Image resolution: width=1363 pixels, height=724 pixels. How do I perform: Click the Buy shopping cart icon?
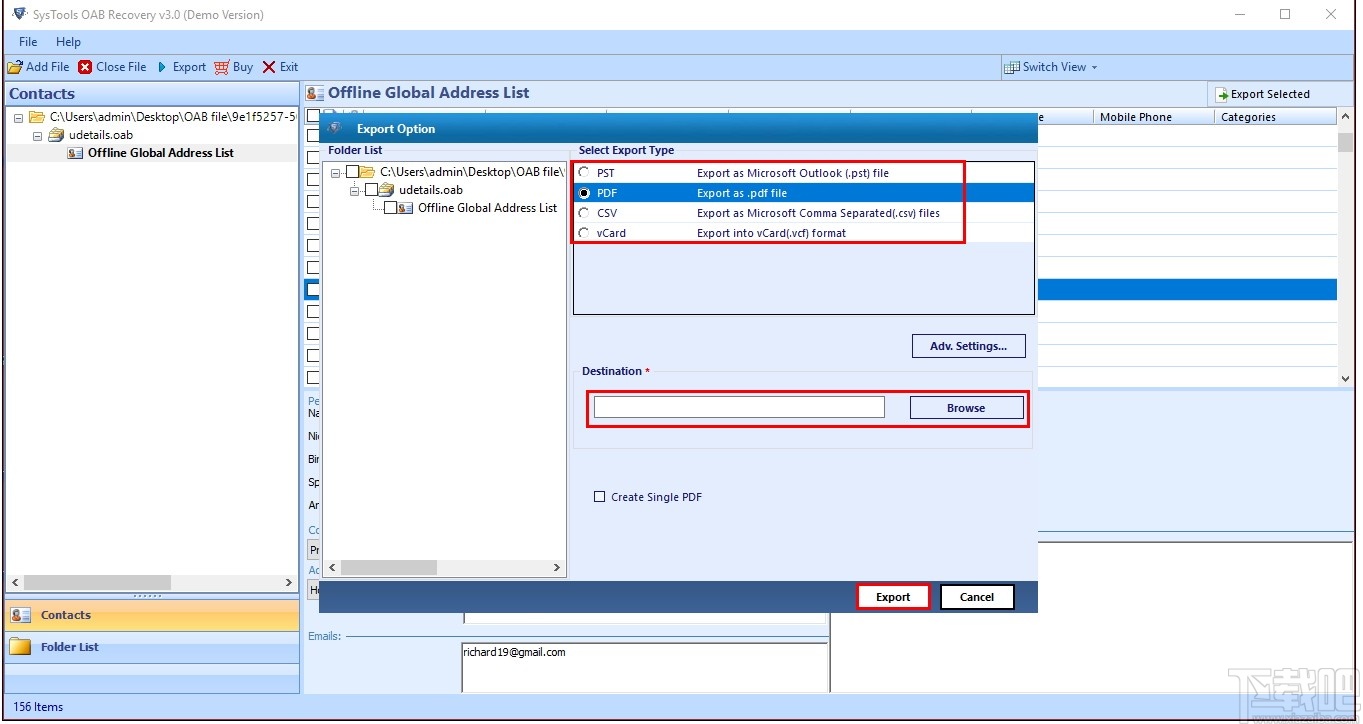(221, 67)
